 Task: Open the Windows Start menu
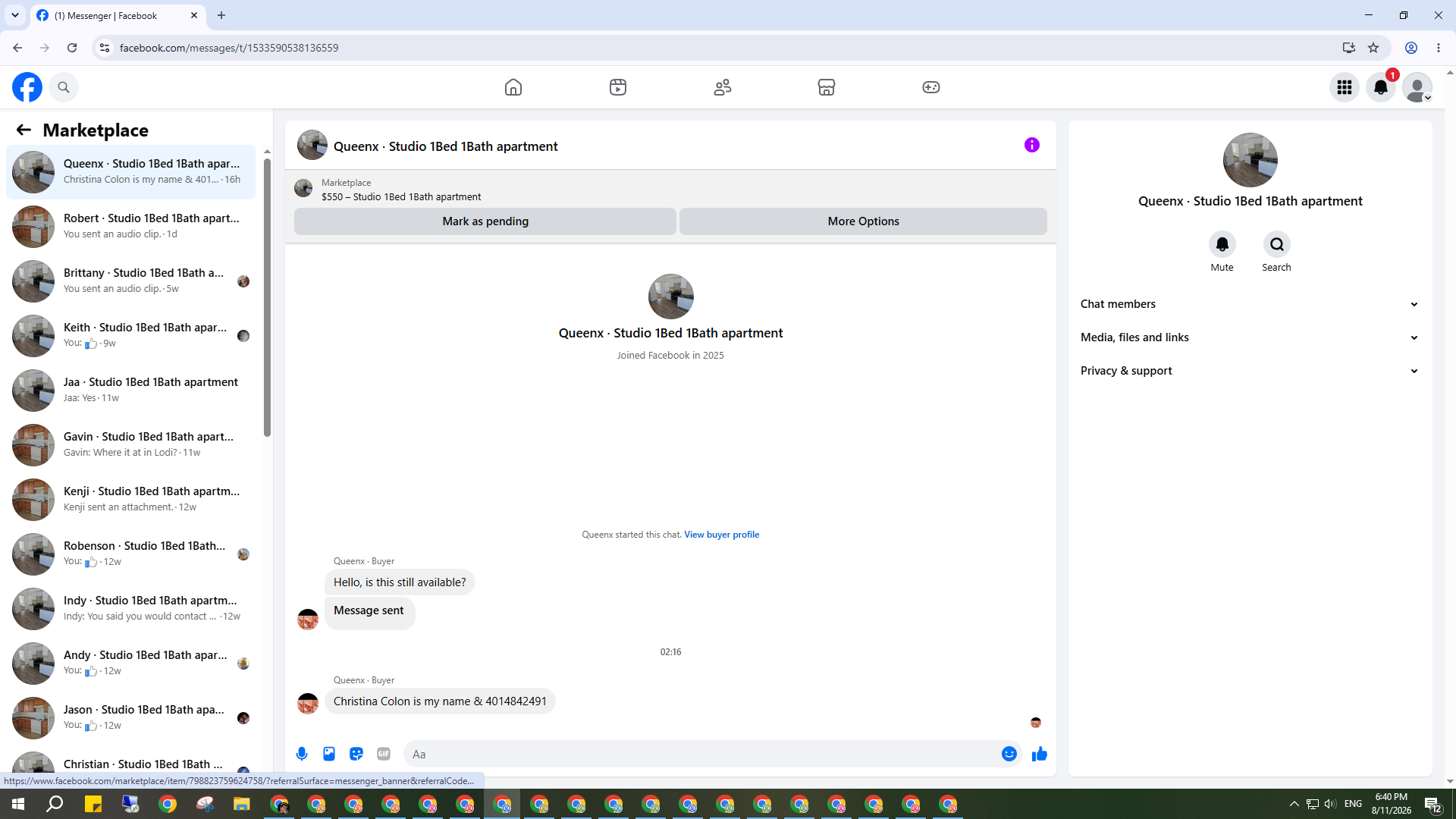18,804
